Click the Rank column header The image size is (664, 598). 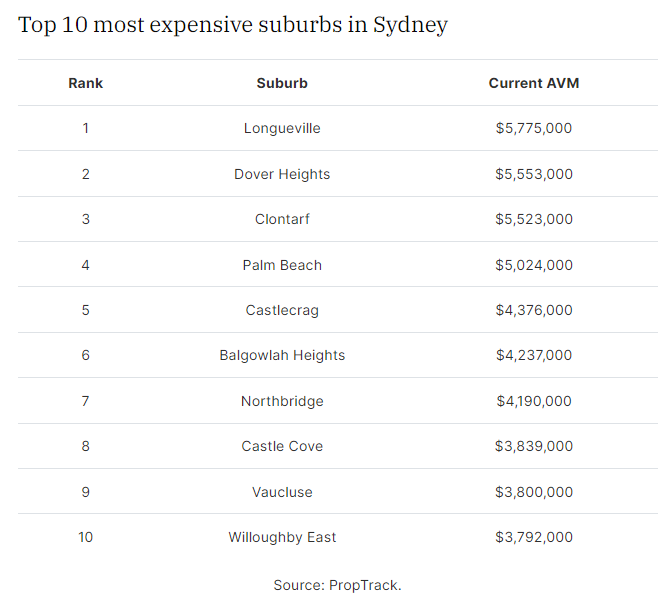point(85,83)
